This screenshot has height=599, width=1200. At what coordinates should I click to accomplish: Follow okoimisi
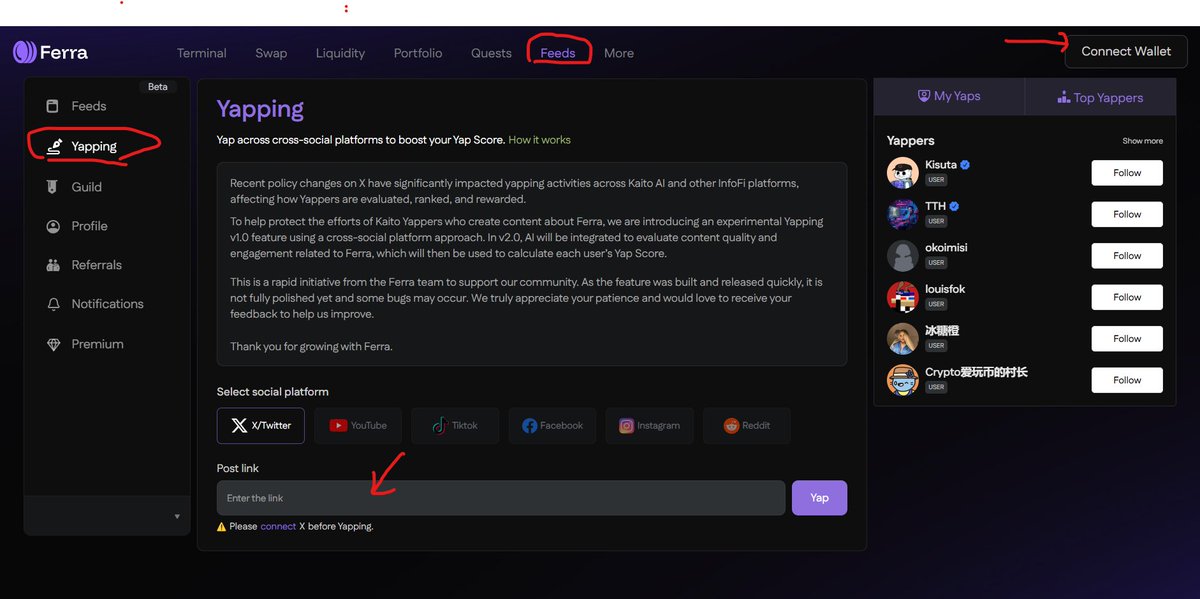(x=1127, y=256)
